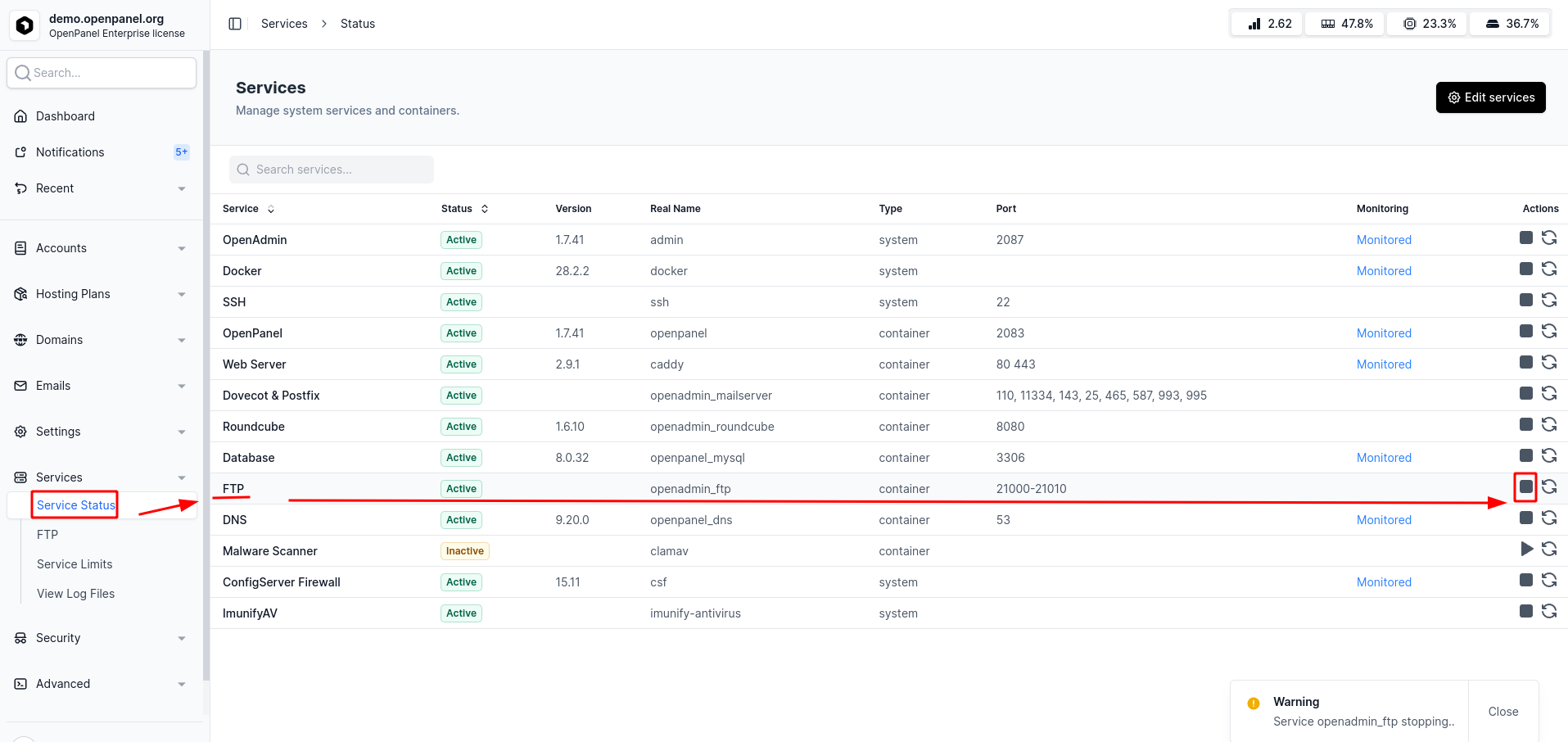The image size is (1568, 742).
Task: Open the FTP submenu item
Action: pos(47,535)
